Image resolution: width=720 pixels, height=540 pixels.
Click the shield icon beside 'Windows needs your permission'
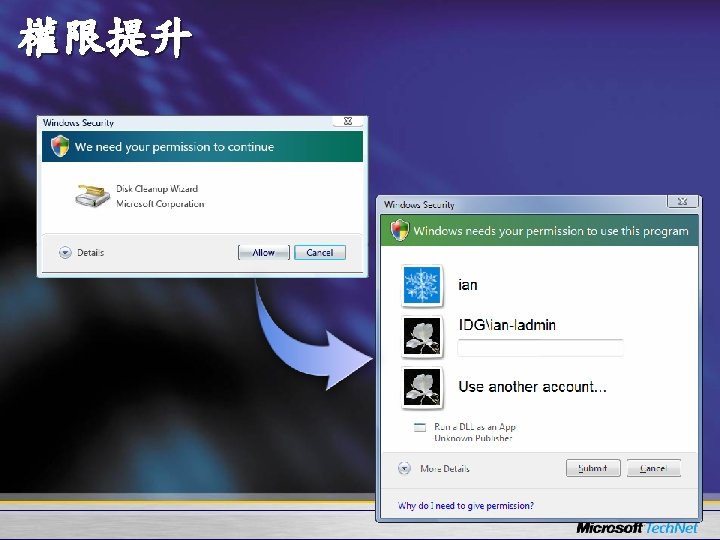[x=399, y=230]
